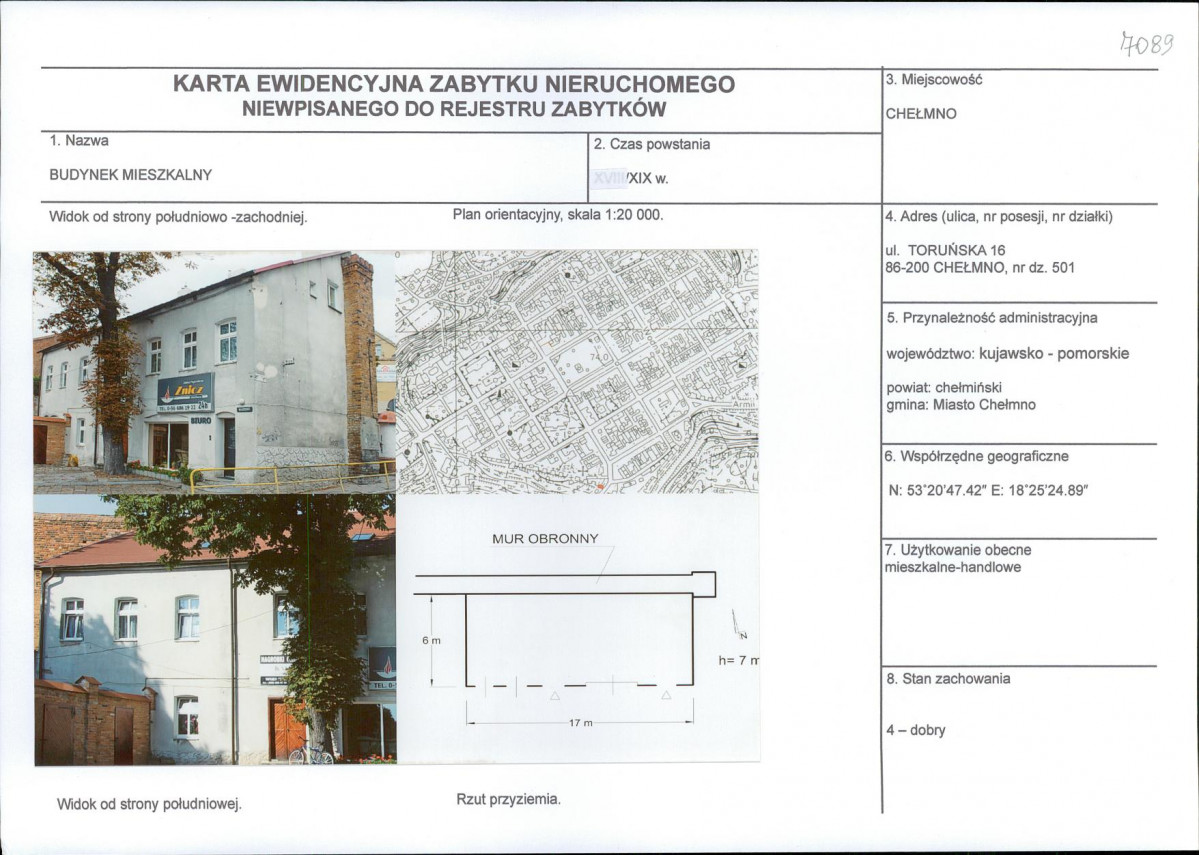
Task: Click the 'Rzut przyziemia.' caption
Action: tap(508, 800)
